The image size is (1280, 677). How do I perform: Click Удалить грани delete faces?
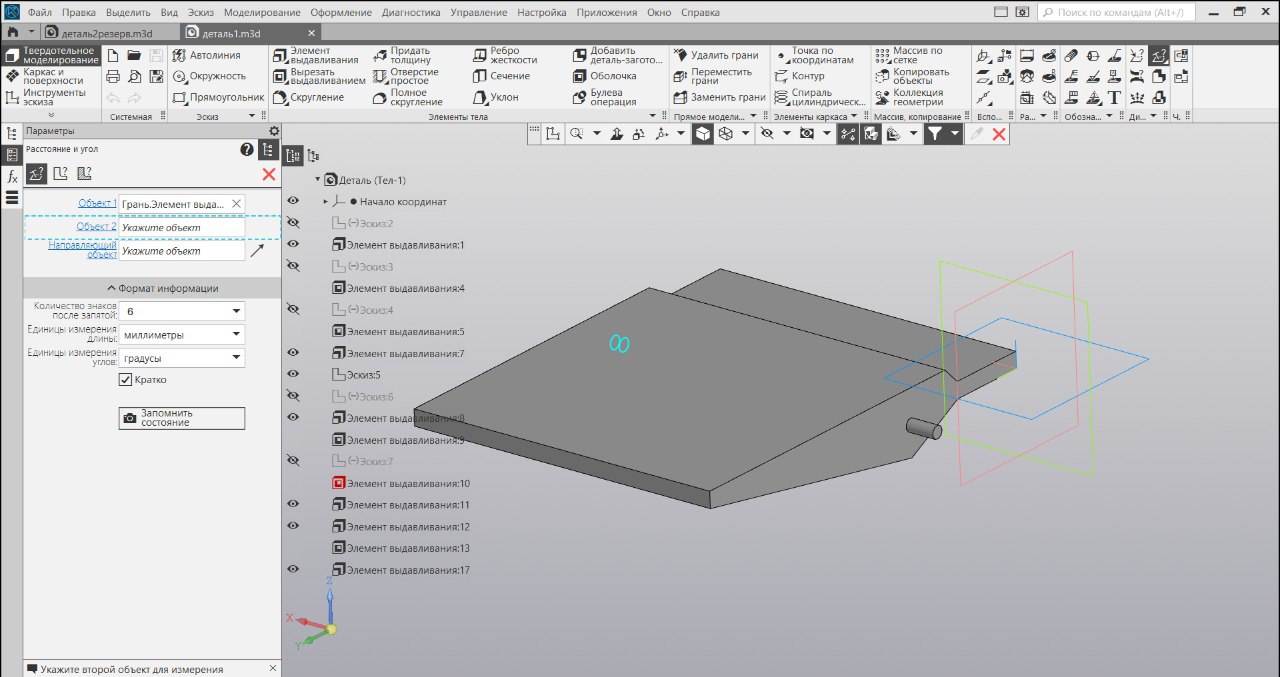click(716, 55)
